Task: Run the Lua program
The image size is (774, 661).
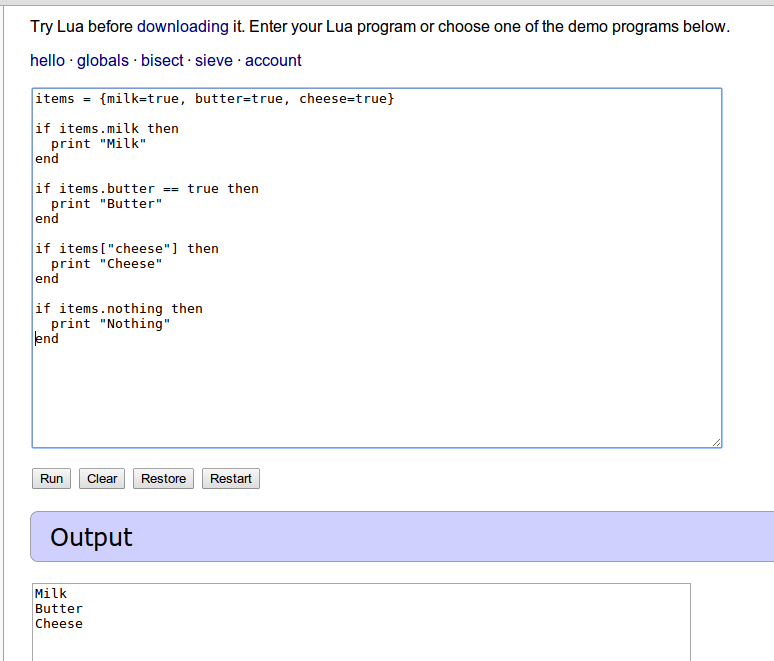Action: point(51,478)
